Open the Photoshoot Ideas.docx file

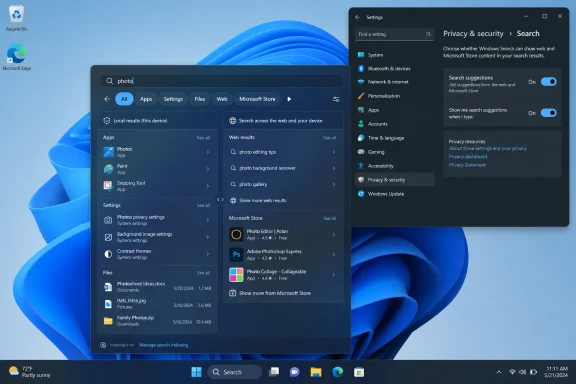tap(157, 287)
